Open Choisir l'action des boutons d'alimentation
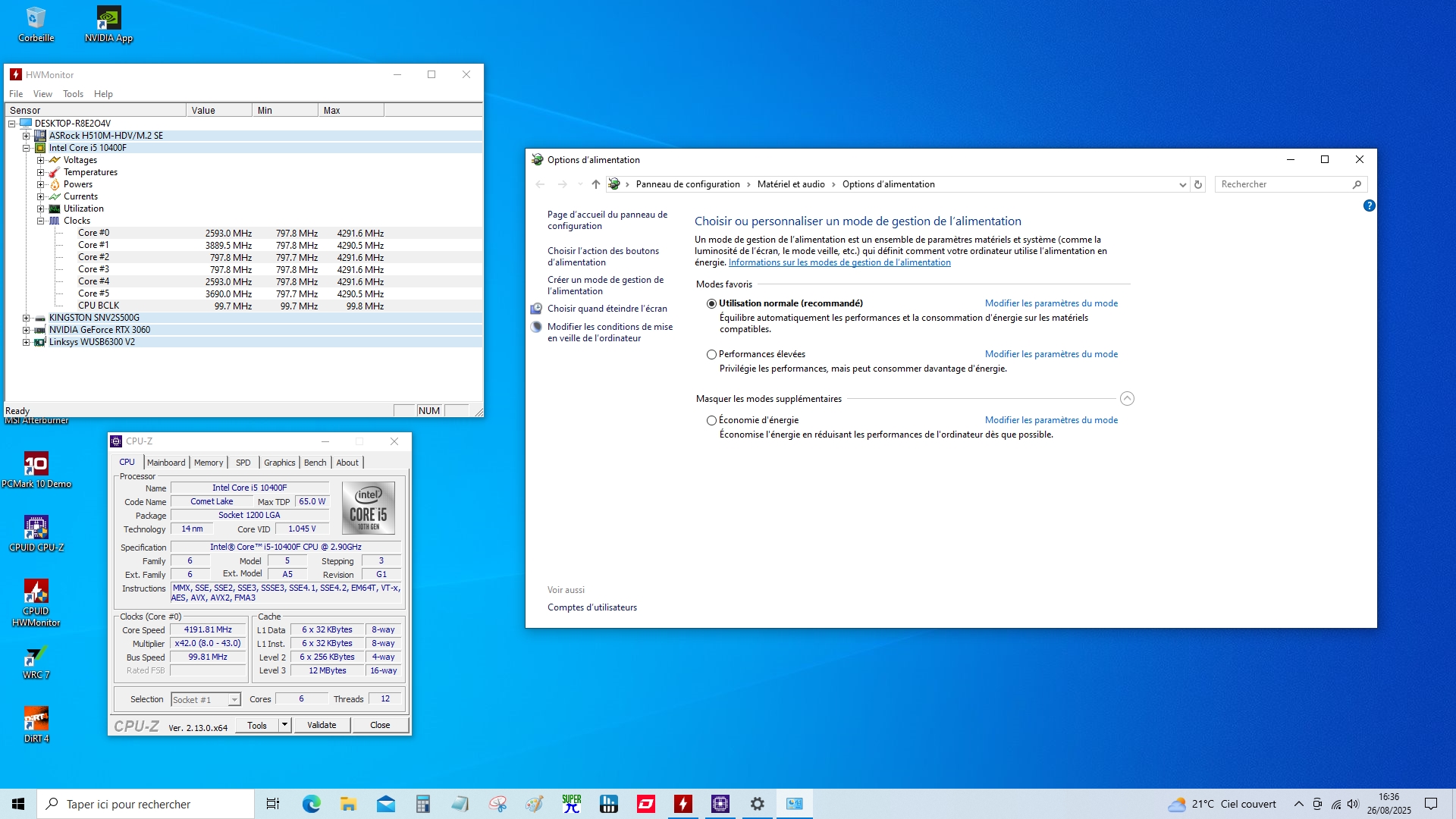 [604, 256]
